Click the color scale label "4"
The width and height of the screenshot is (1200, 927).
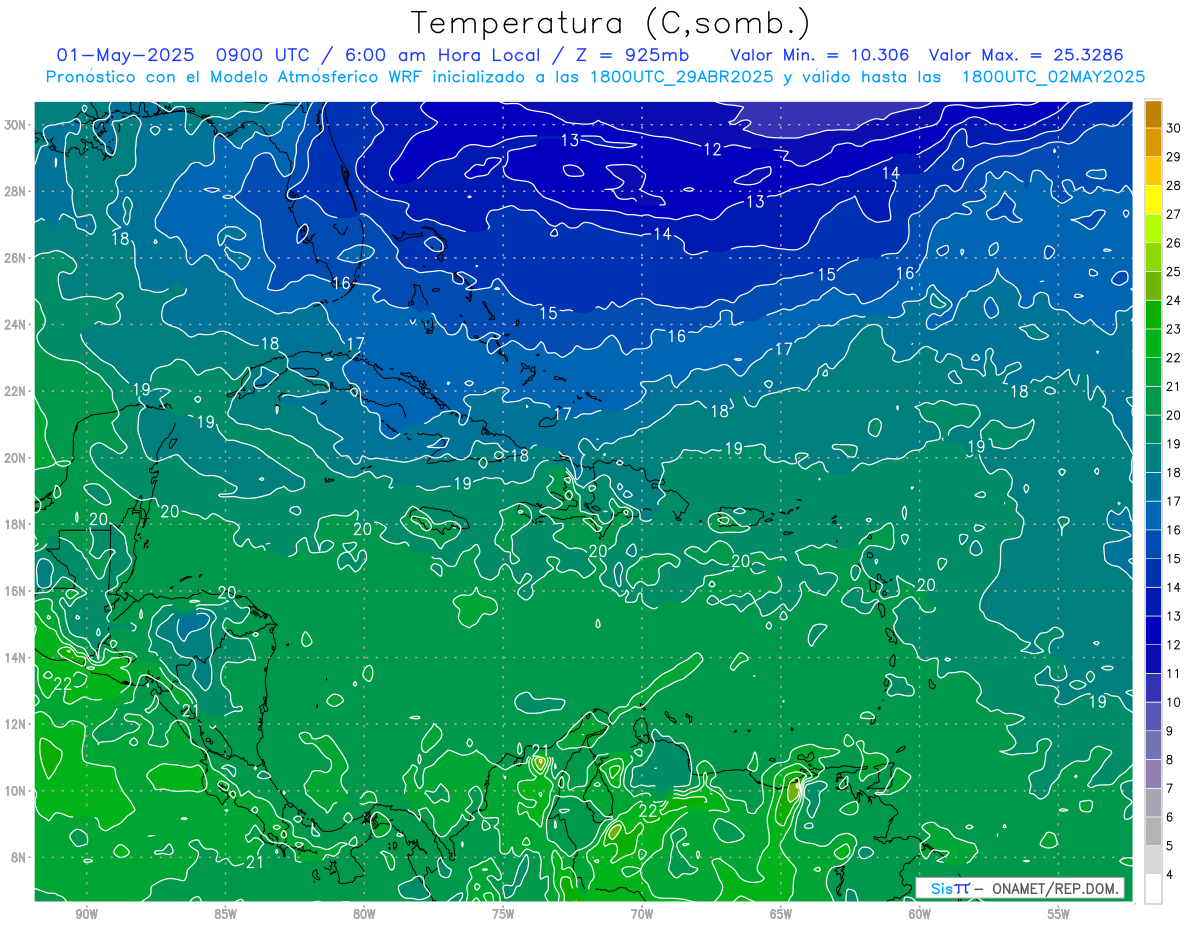[x=1170, y=875]
